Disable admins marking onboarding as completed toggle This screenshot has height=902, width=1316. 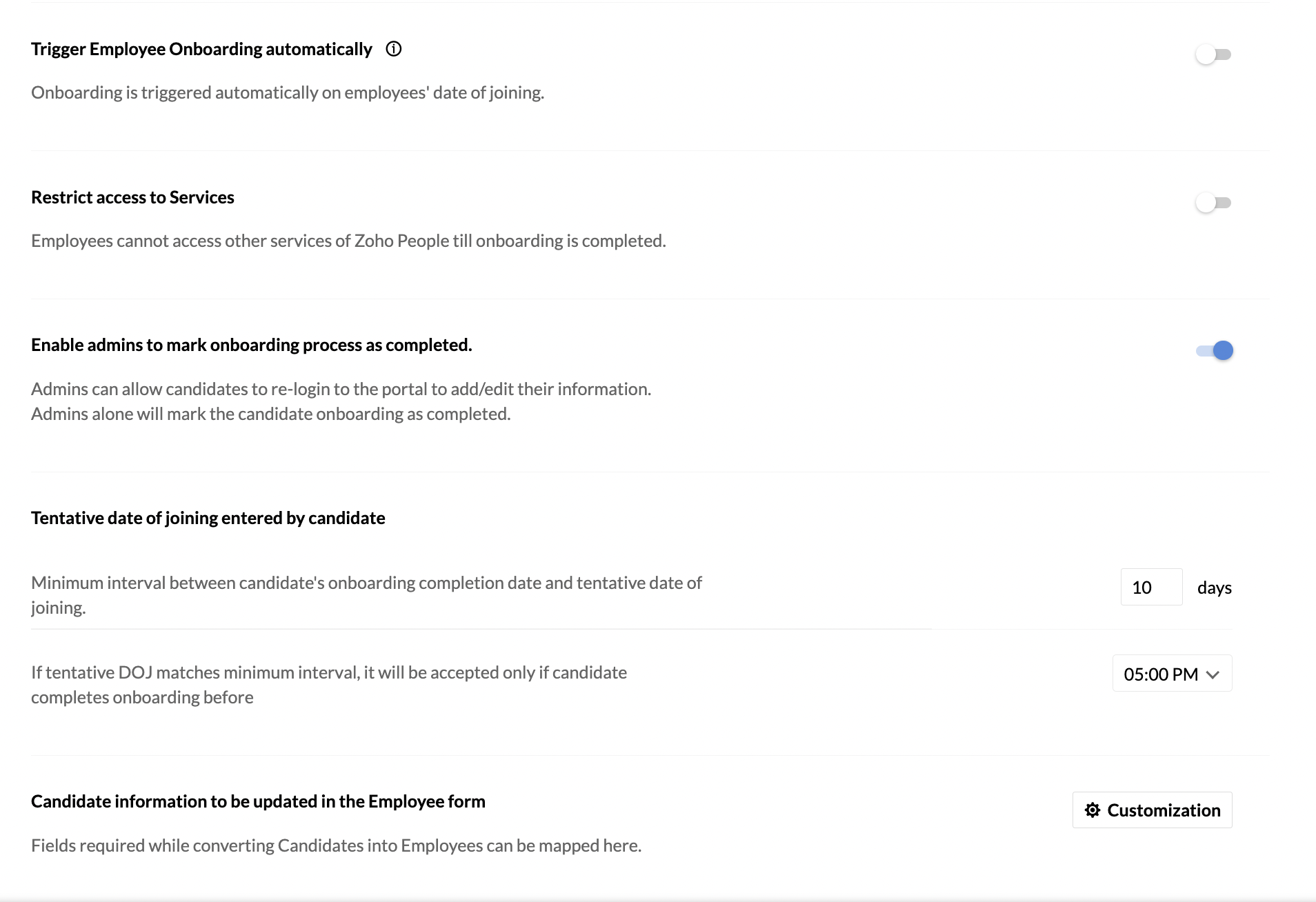pyautogui.click(x=1215, y=350)
